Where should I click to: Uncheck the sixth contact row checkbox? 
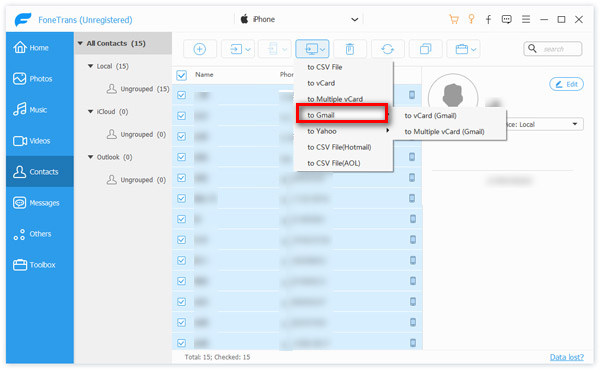tap(181, 198)
